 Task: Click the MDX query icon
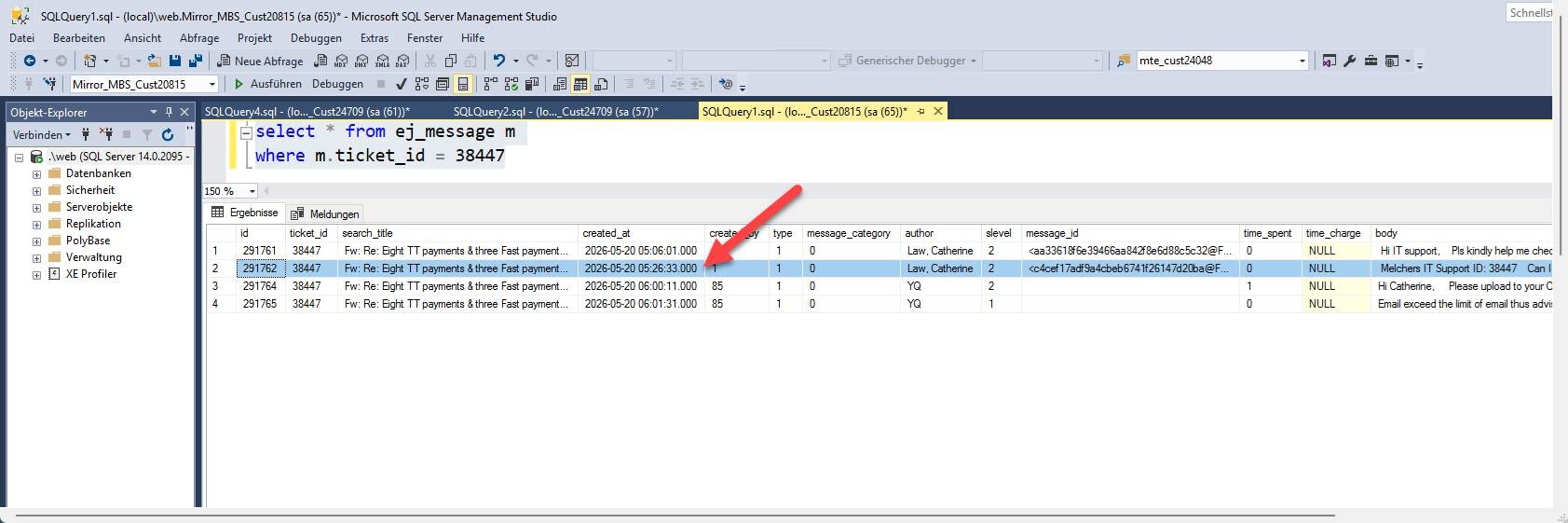pos(341,61)
